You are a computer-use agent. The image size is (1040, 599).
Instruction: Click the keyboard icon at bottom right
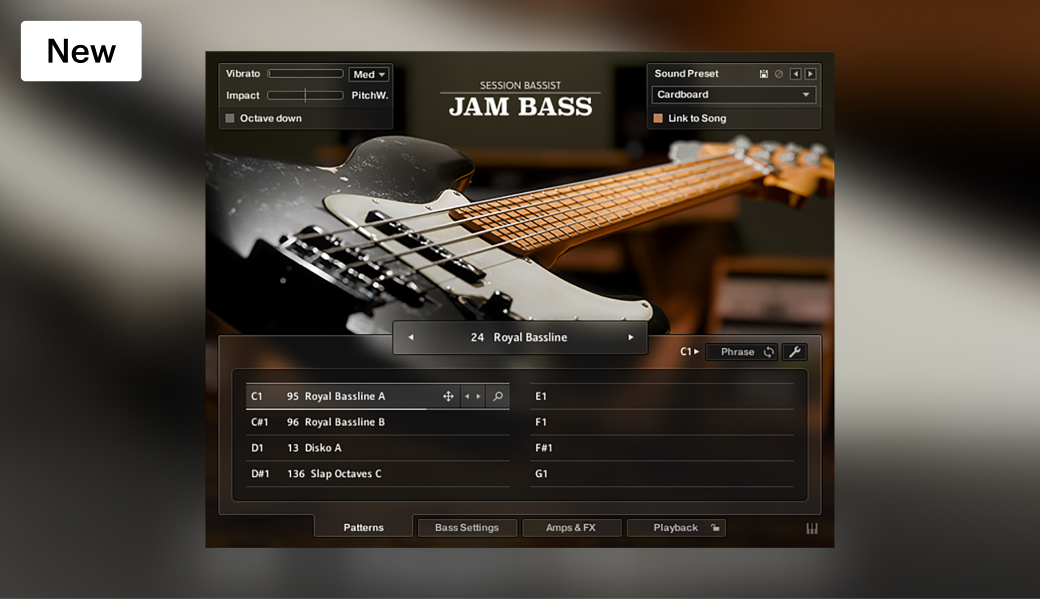pyautogui.click(x=812, y=528)
